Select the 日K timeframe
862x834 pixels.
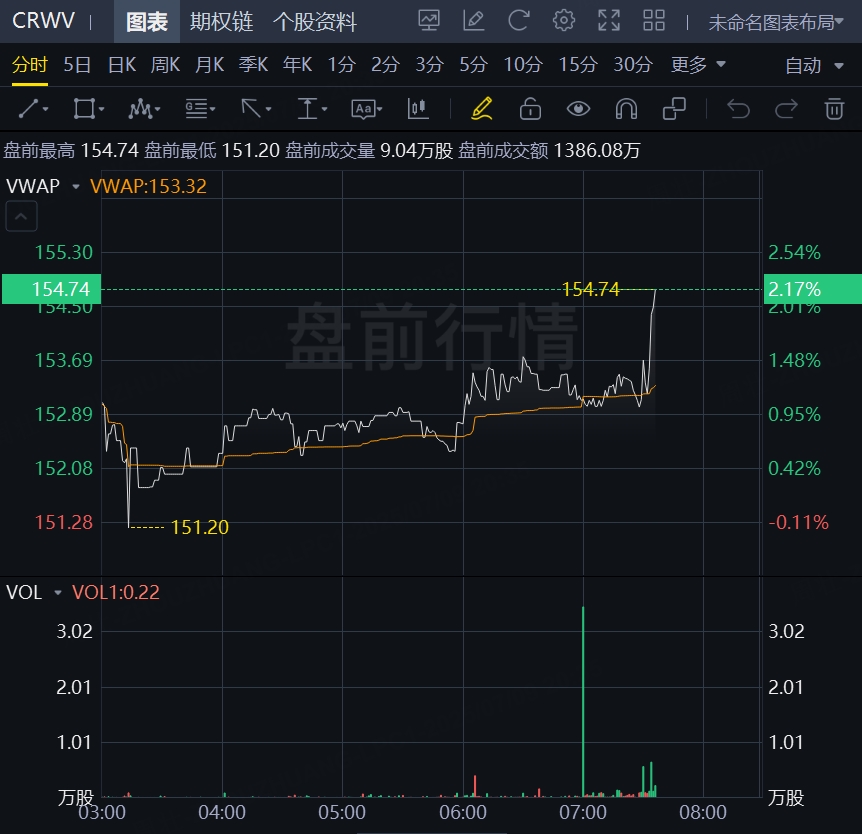point(121,65)
